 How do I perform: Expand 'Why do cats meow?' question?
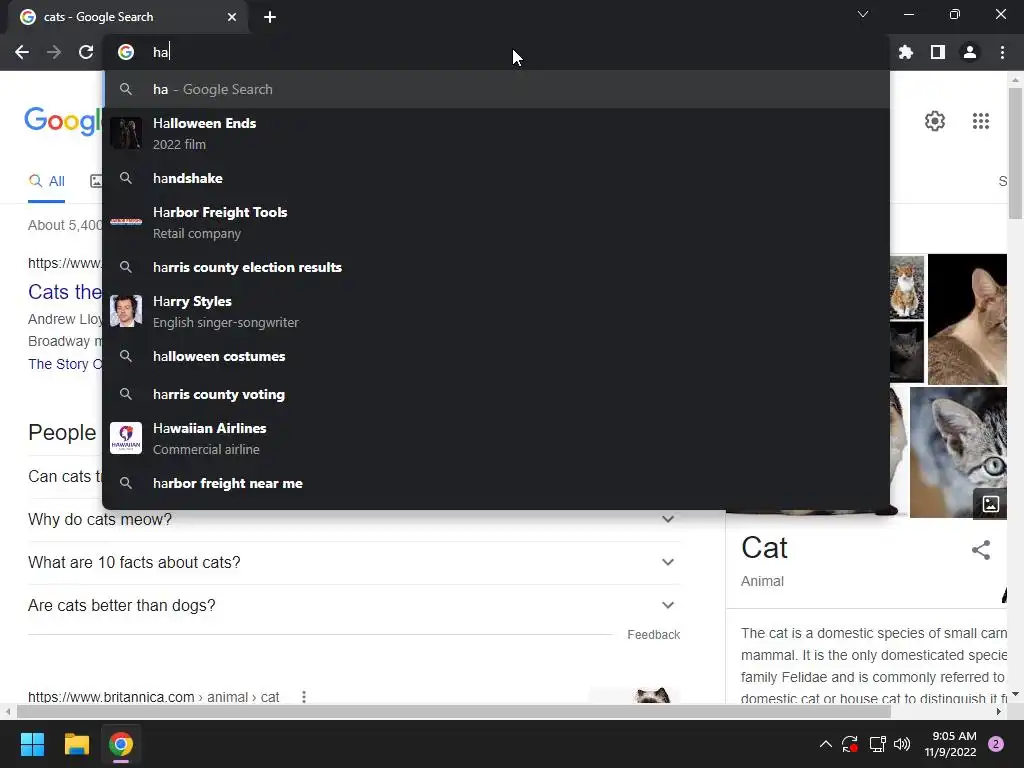tap(354, 519)
